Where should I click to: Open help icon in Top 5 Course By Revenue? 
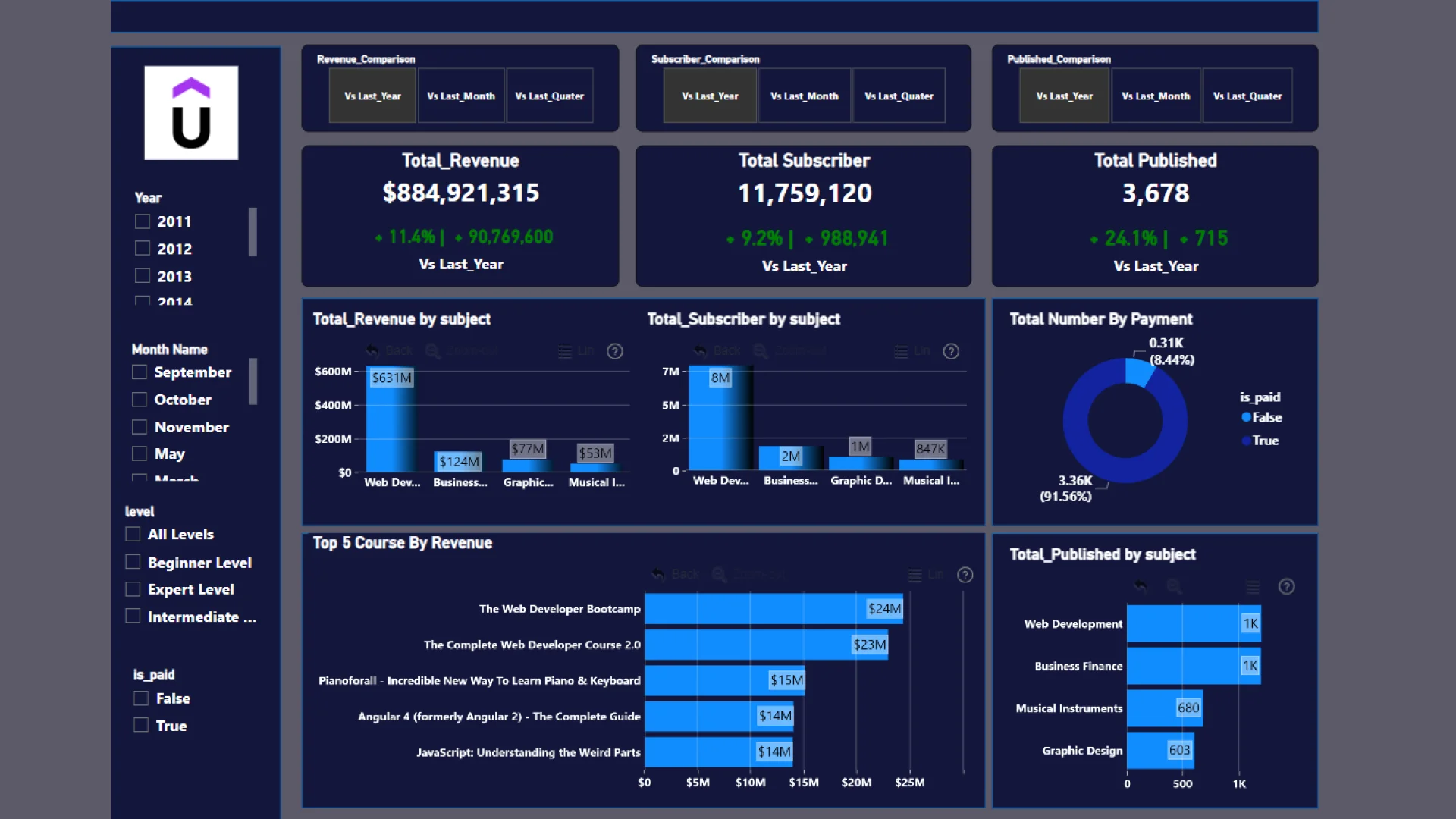pyautogui.click(x=965, y=575)
